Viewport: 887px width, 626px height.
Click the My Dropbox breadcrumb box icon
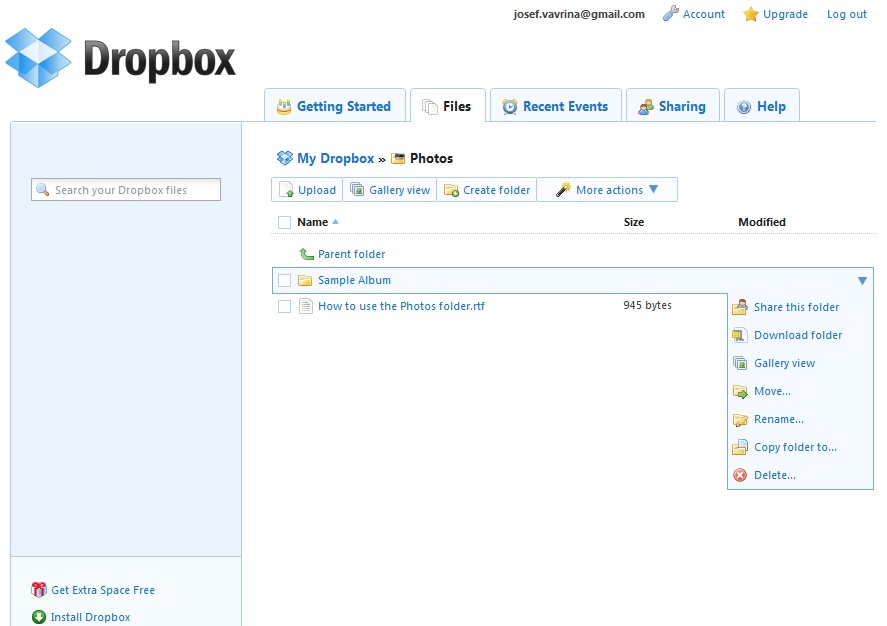click(x=285, y=158)
